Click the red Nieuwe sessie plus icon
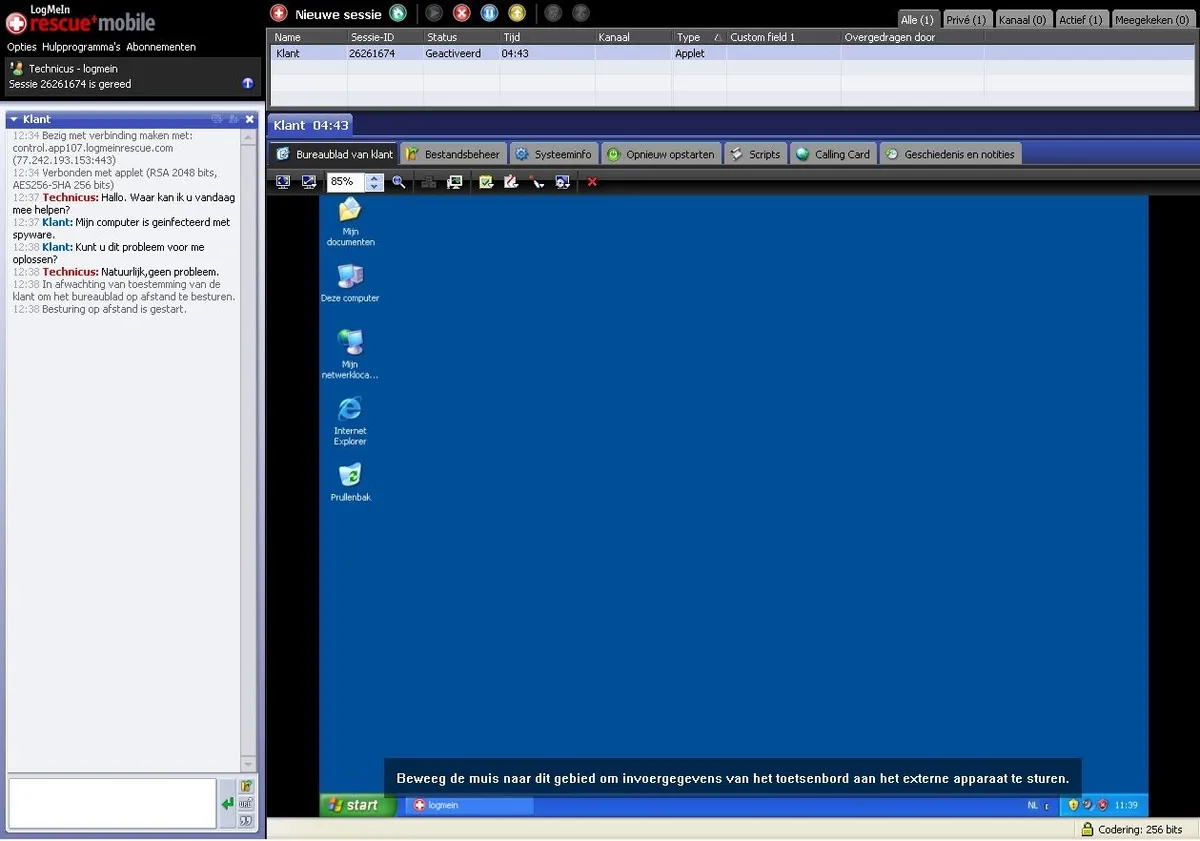Viewport: 1200px width, 841px height. 279,14
